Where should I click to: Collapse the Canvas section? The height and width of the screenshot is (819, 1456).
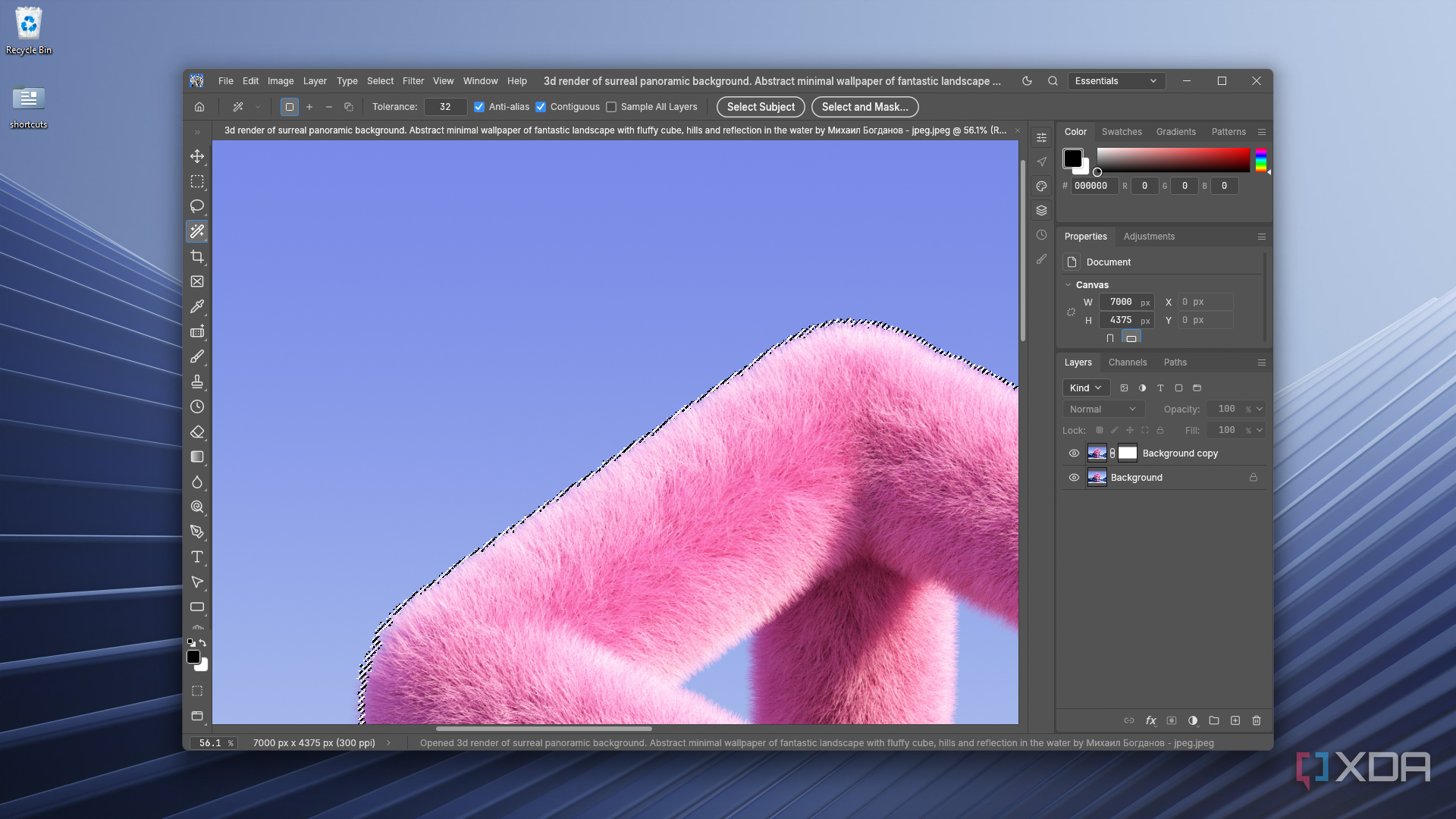[1068, 285]
